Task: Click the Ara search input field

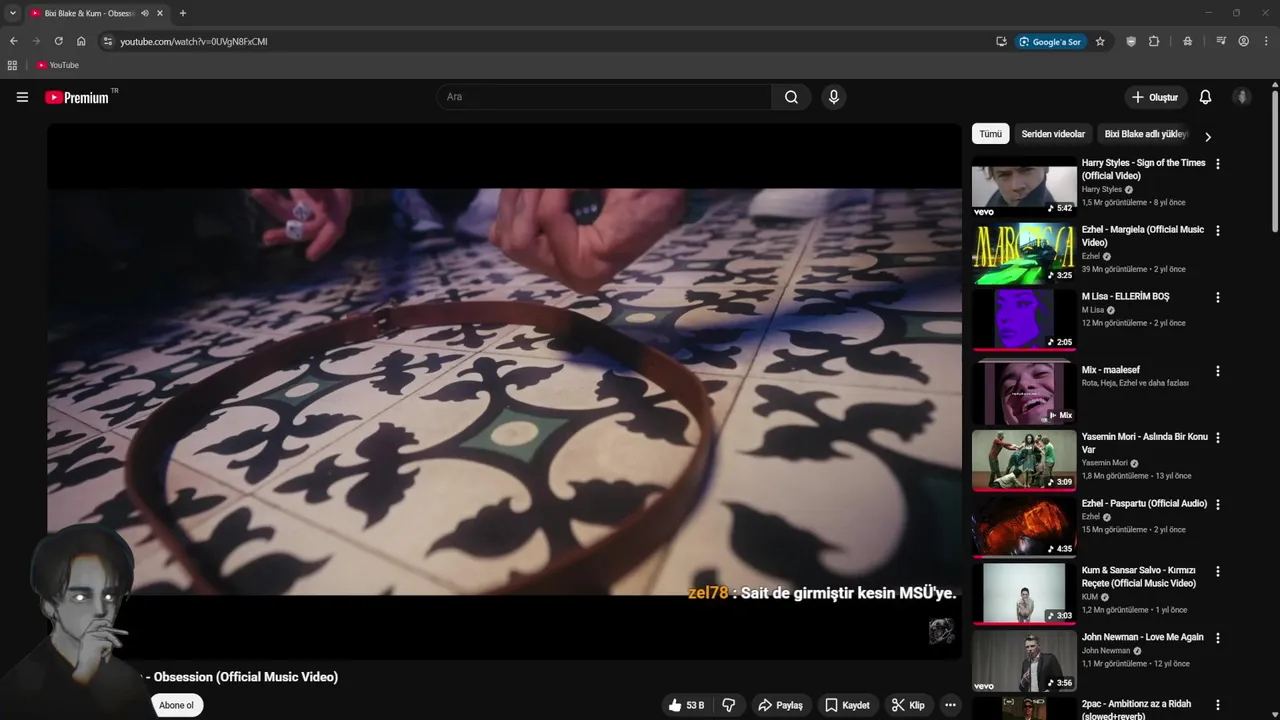Action: tap(603, 97)
